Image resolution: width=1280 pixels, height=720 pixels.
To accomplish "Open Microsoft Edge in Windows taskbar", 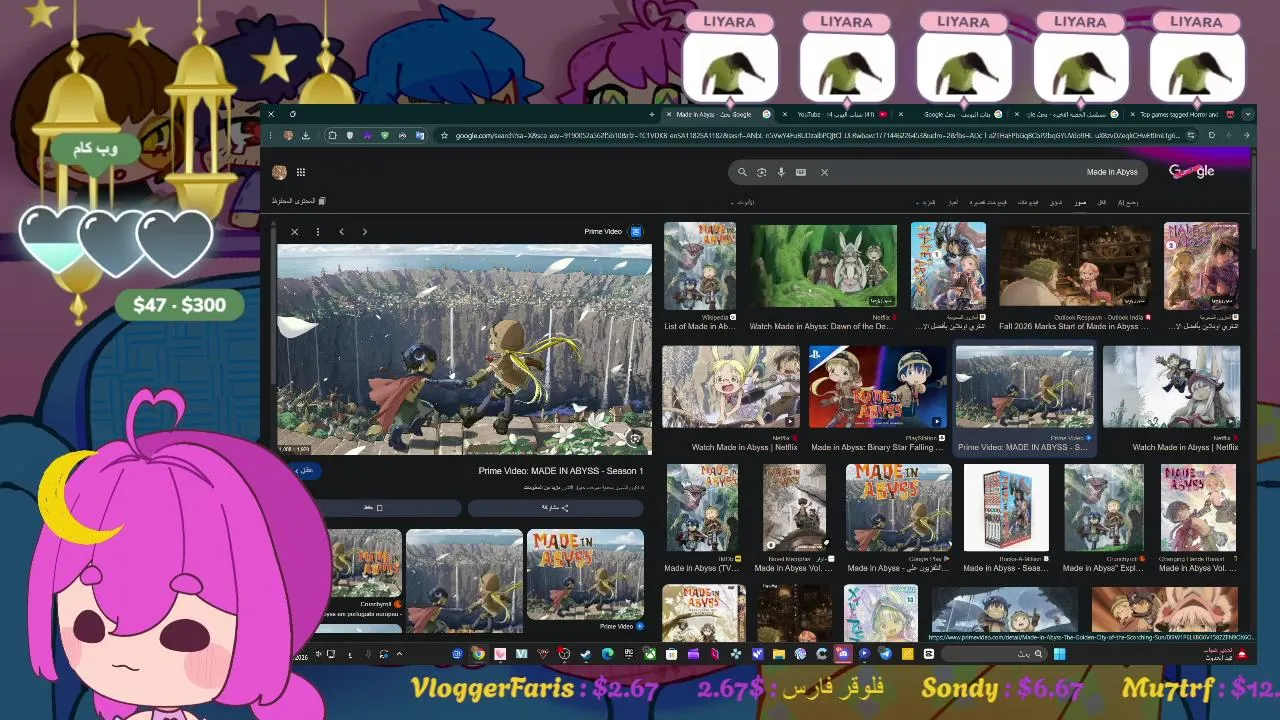I will (608, 654).
